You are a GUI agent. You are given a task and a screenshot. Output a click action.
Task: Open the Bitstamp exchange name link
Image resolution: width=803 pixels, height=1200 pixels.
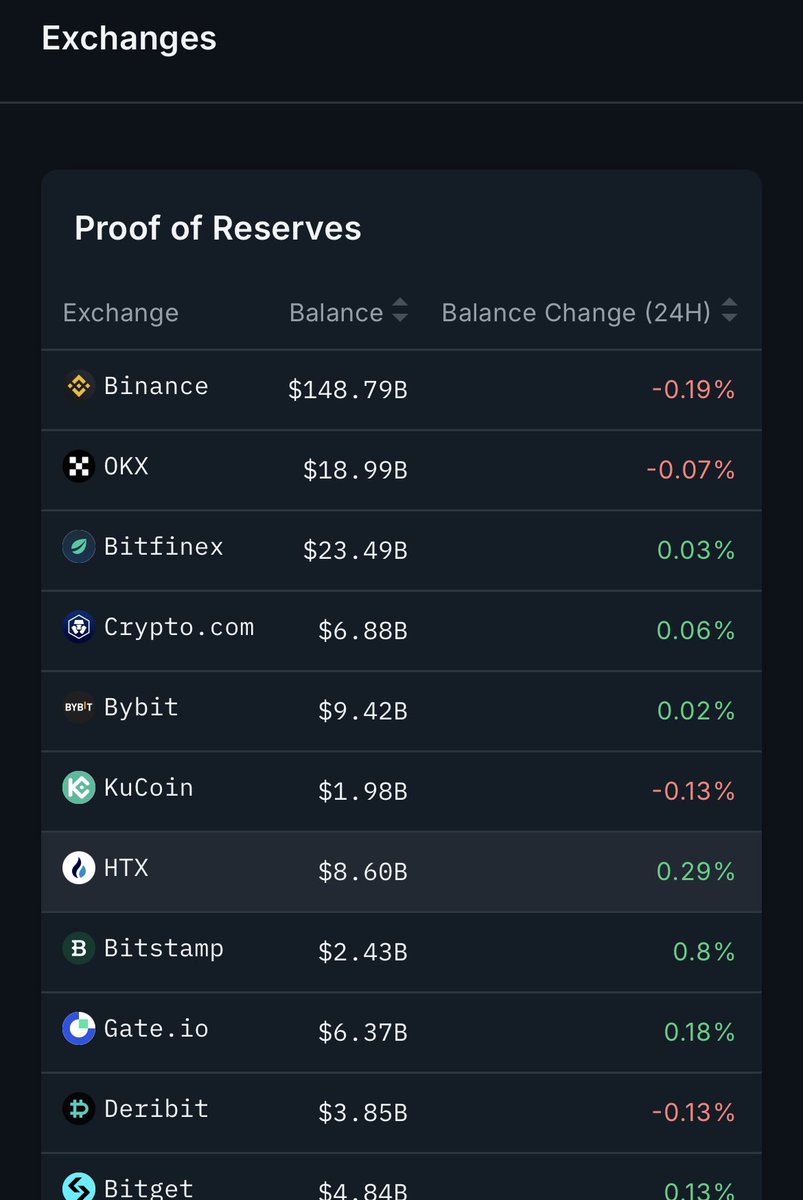click(x=164, y=948)
